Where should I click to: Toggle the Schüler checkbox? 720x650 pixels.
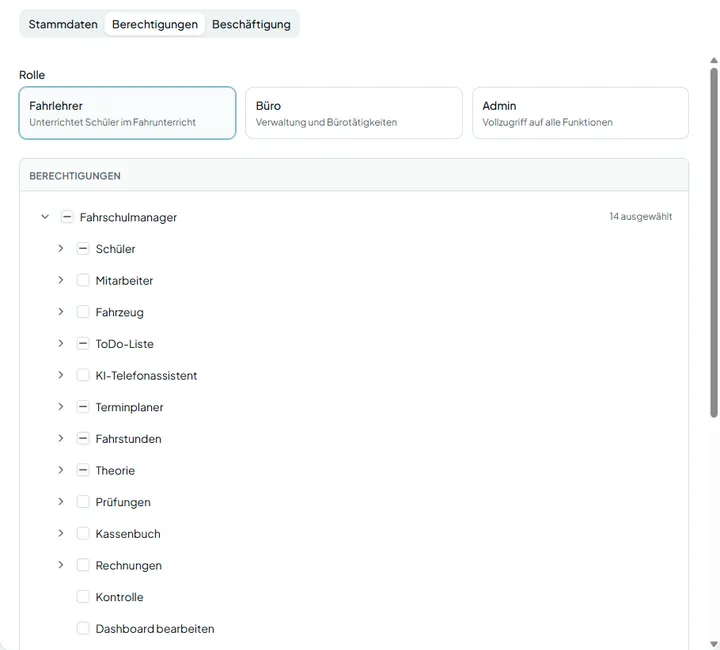pos(83,249)
